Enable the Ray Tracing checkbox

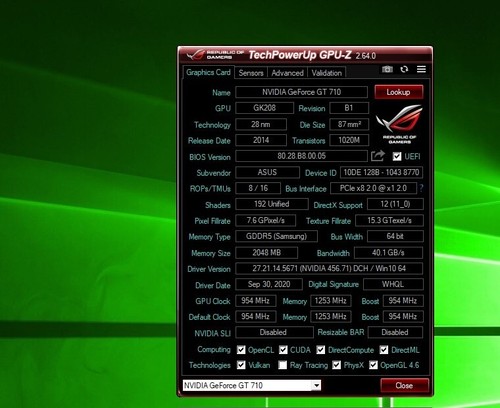283,365
